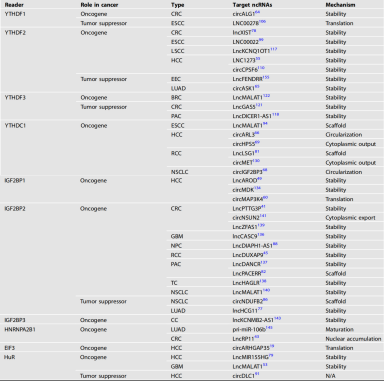Click the reference after lncKCNMB2-AS1

(277, 318)
